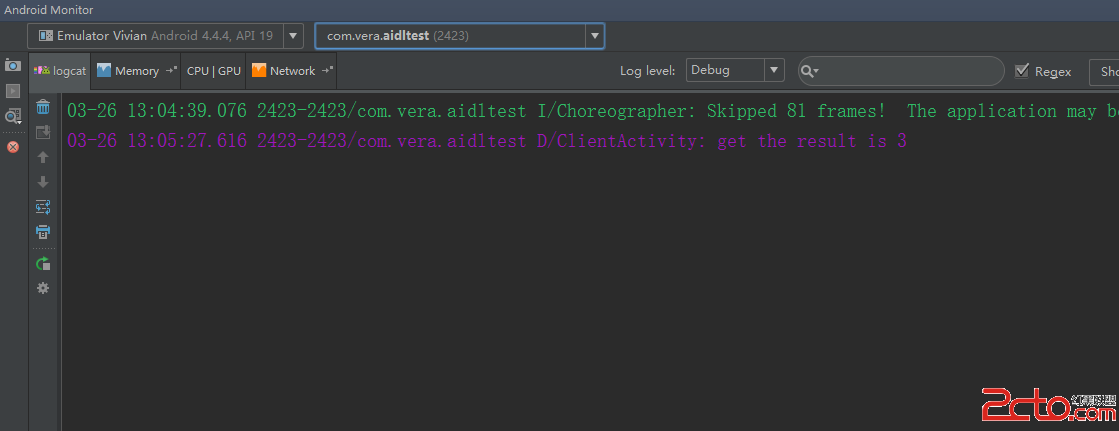Open the Emulator Vivian device dropdown
The width and height of the screenshot is (1119, 431).
coord(165,36)
